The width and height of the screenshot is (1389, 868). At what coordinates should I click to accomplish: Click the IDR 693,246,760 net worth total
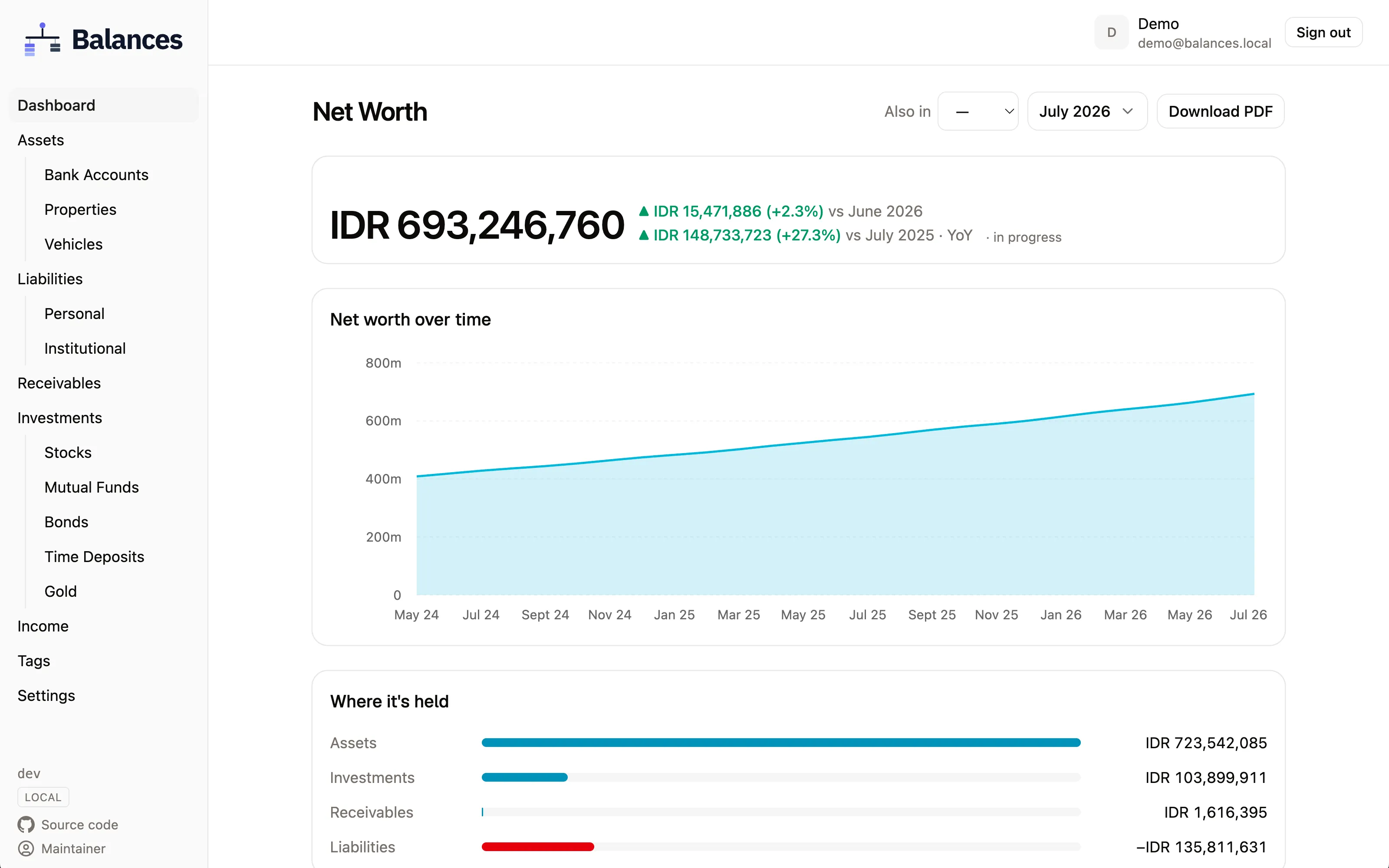[x=477, y=225]
